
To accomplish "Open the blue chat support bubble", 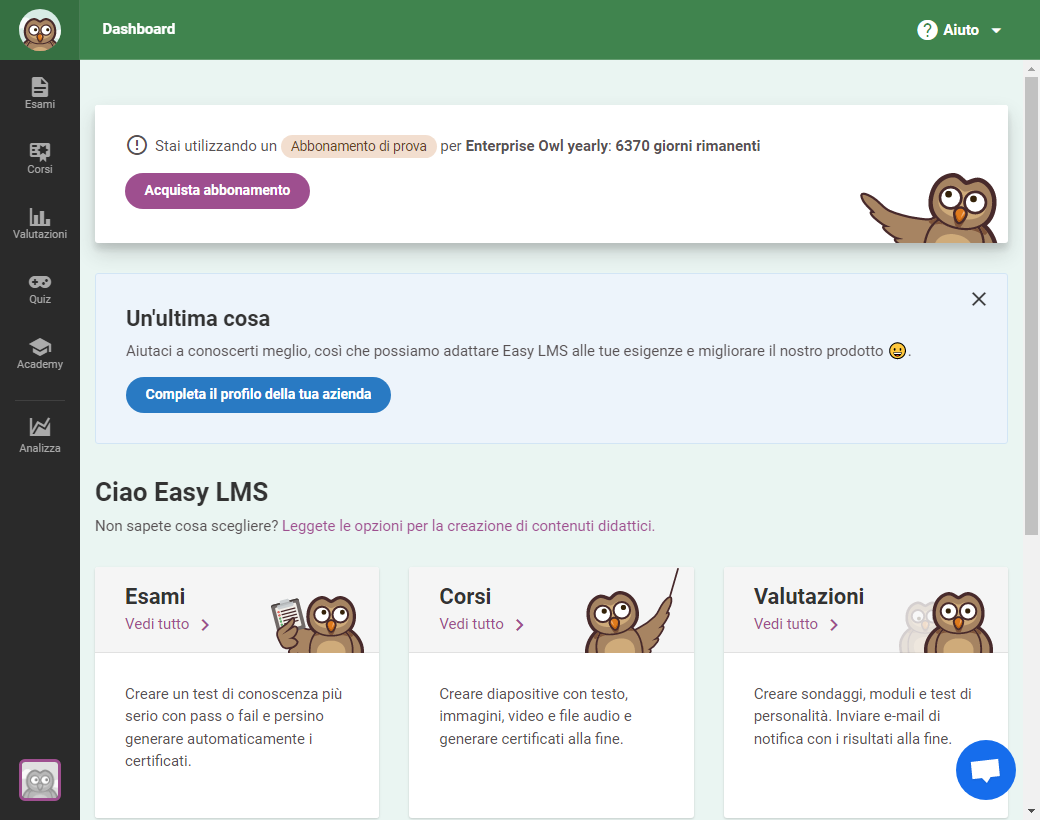I will (986, 770).
